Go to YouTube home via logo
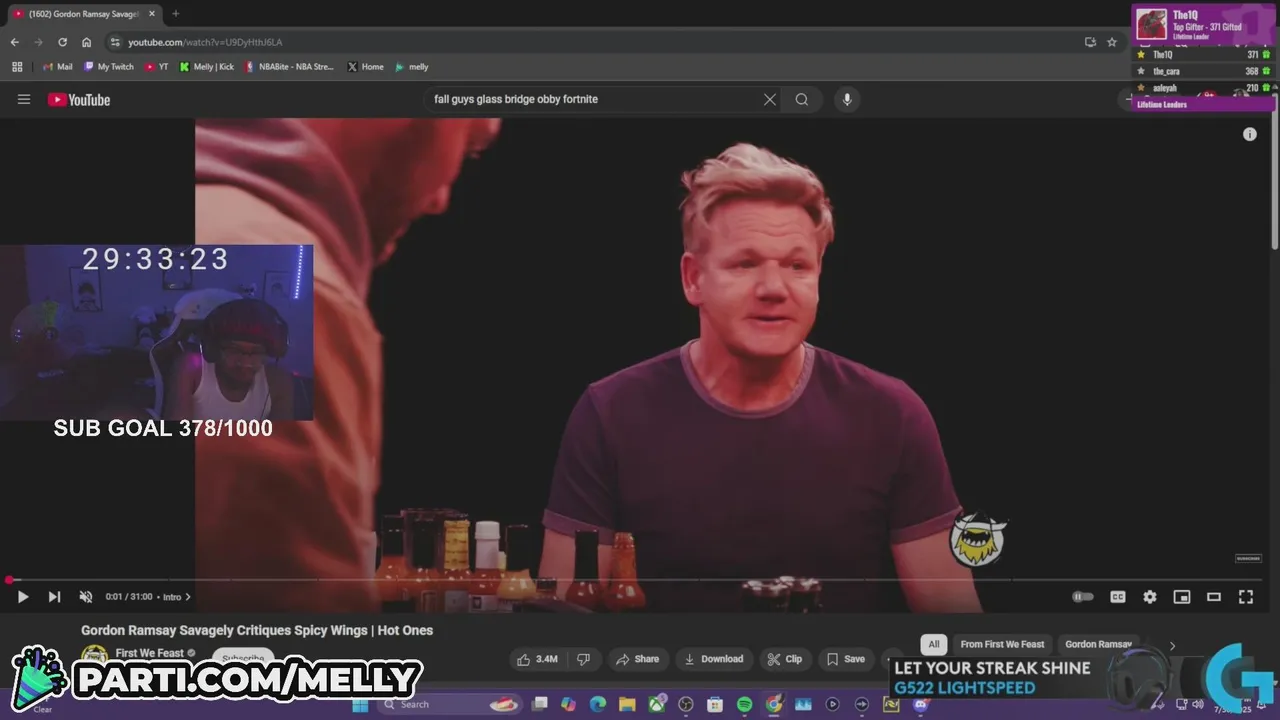Viewport: 1280px width, 720px height. [x=79, y=99]
